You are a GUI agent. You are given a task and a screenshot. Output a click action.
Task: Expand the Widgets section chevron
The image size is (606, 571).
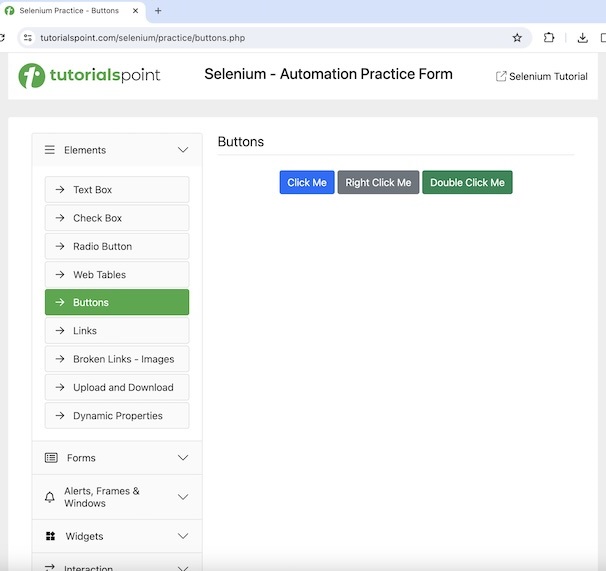click(183, 536)
